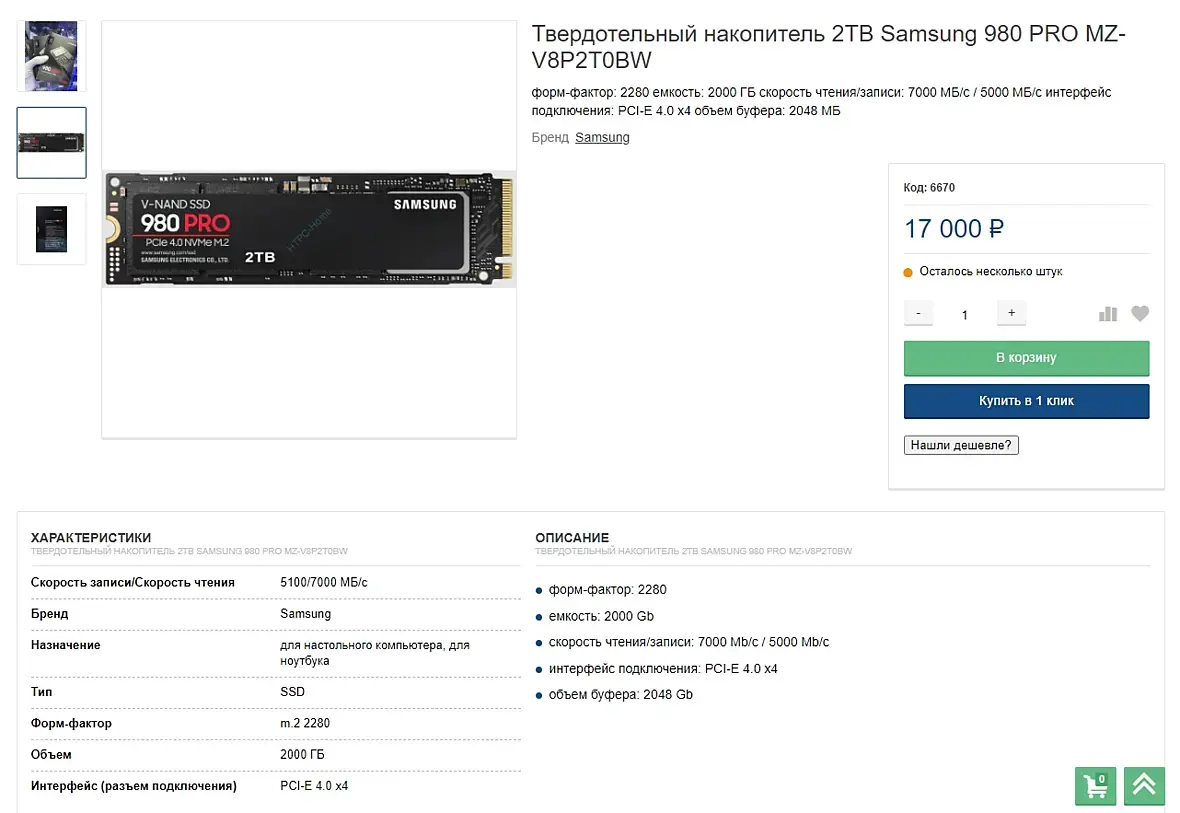Image resolution: width=1180 pixels, height=813 pixels.
Task: Show the first thumbnail with hand holding SSD
Action: [x=51, y=56]
